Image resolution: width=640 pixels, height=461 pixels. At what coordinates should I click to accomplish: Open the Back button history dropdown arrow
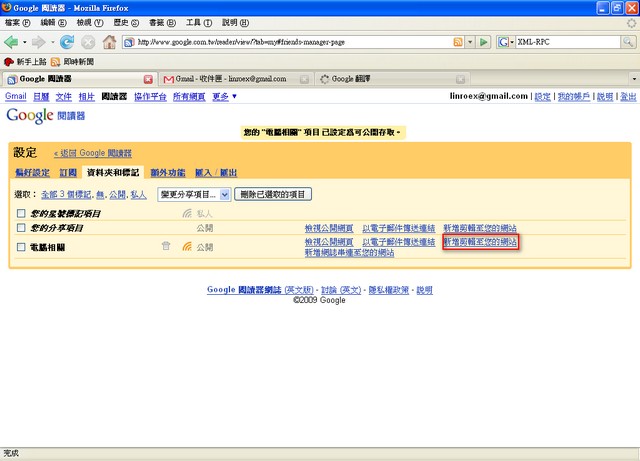(x=24, y=42)
